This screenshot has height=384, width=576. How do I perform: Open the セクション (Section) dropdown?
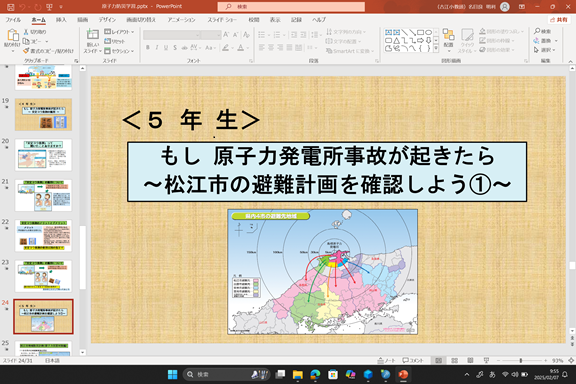point(119,51)
